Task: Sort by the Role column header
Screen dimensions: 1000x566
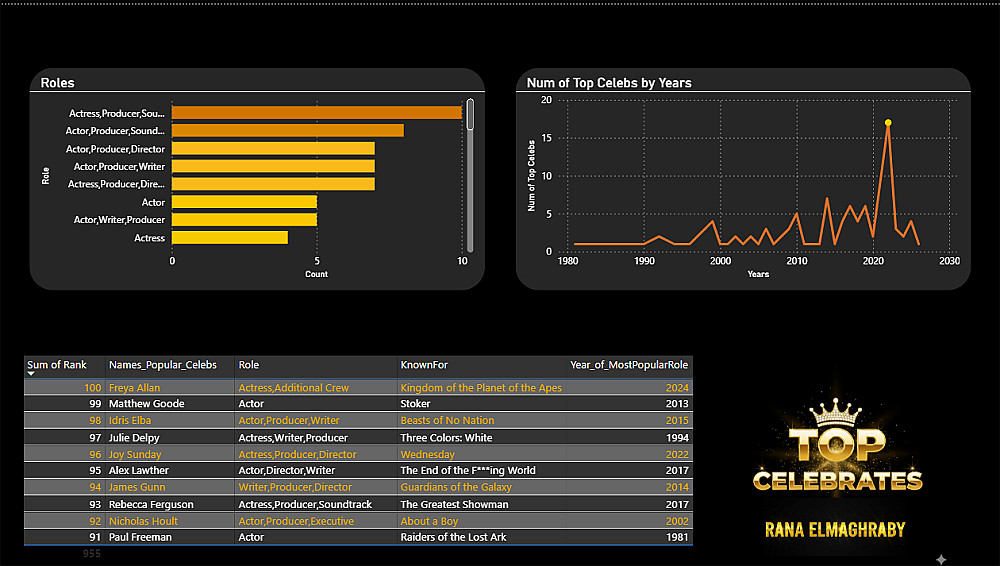Action: pos(249,365)
